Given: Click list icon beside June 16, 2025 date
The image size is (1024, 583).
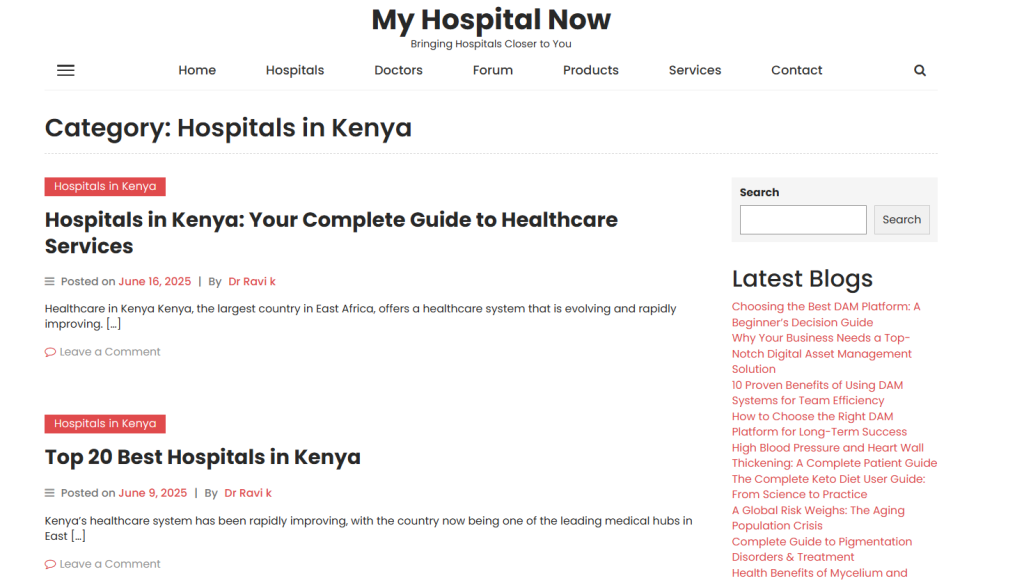Looking at the screenshot, I should coord(50,281).
